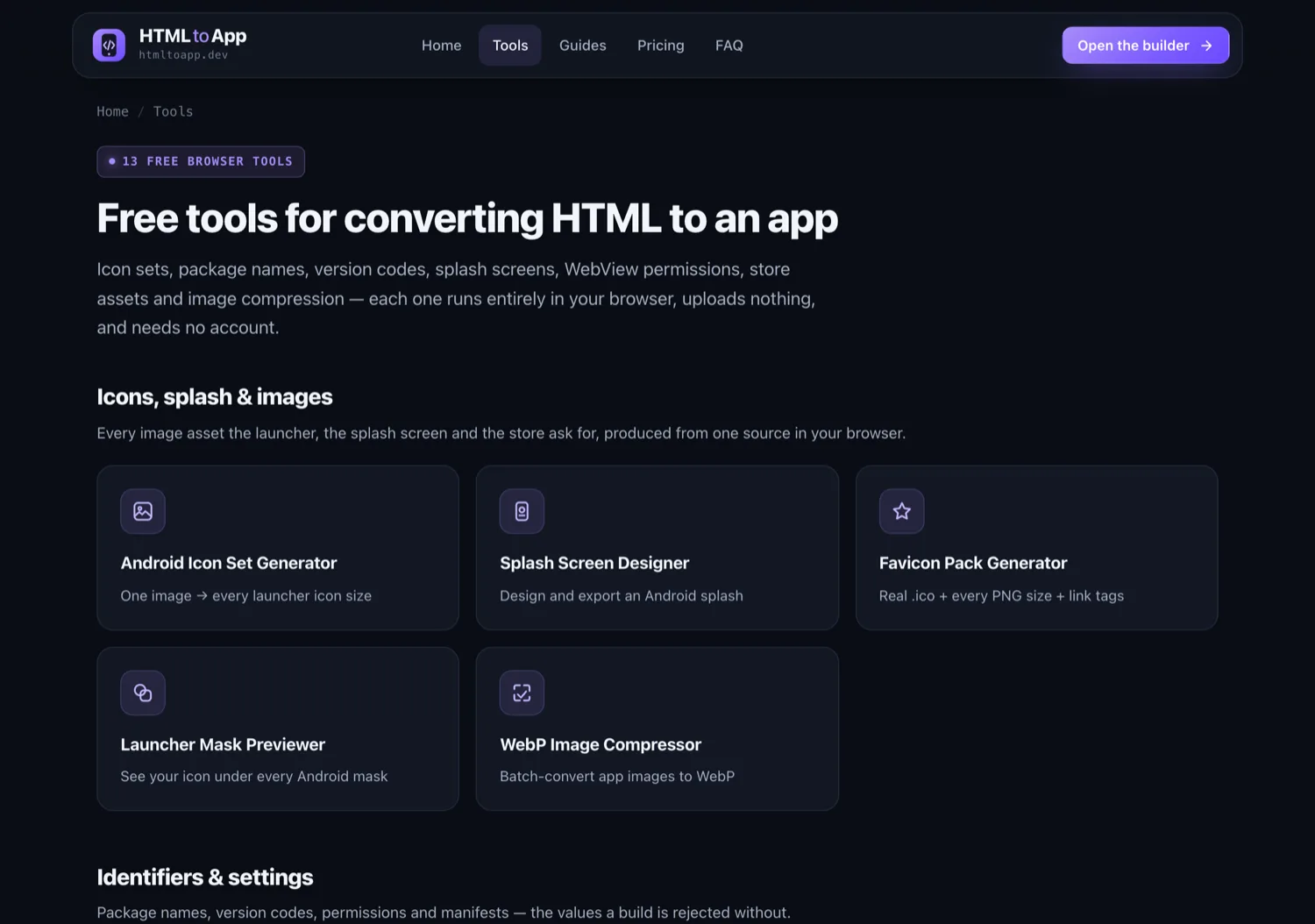The height and width of the screenshot is (924, 1315).
Task: Open the Splash Screen Designer title
Action: pyautogui.click(x=594, y=563)
